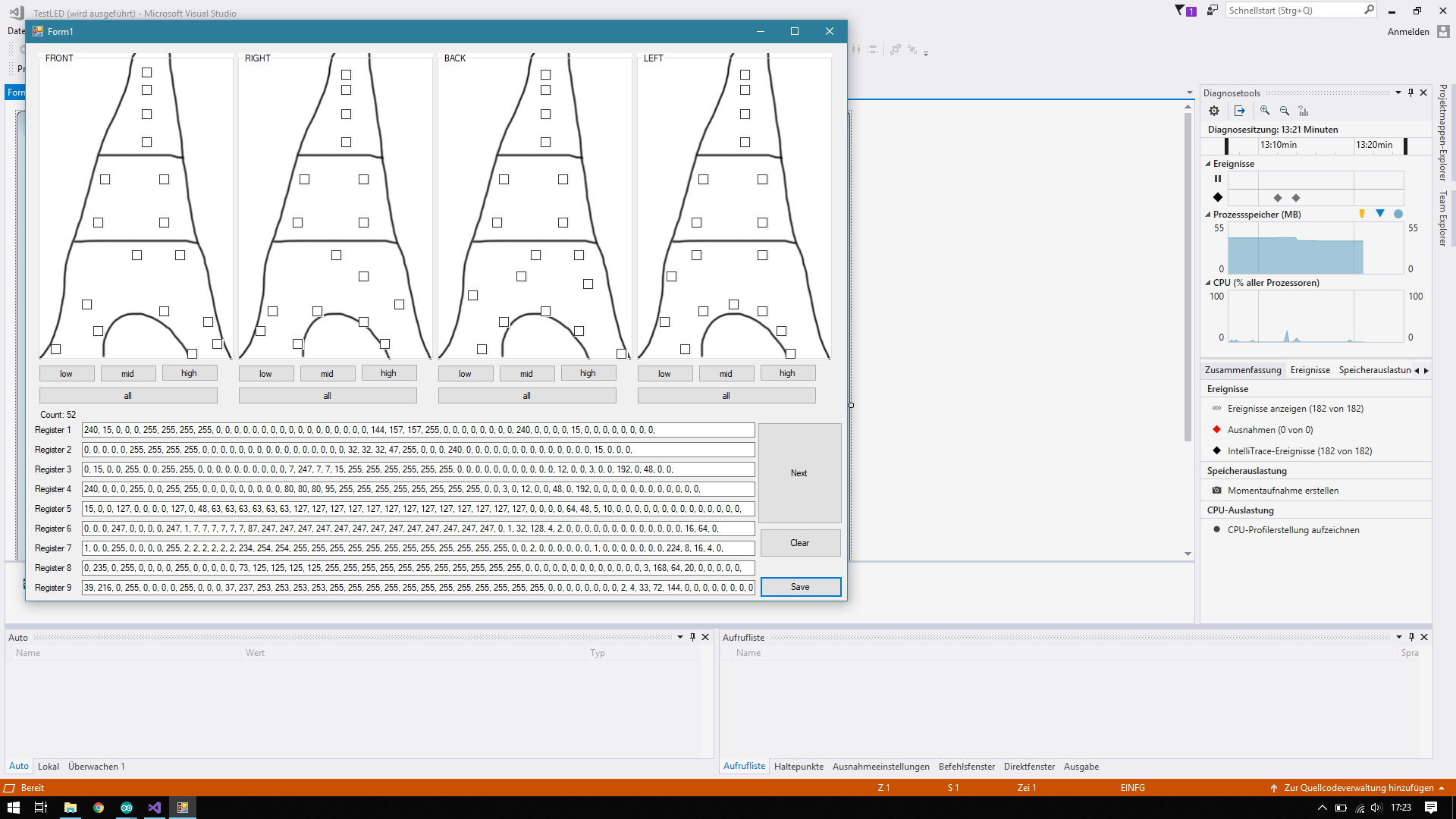Open the Überwachen 1 tab
The image size is (1456, 819).
click(x=96, y=767)
